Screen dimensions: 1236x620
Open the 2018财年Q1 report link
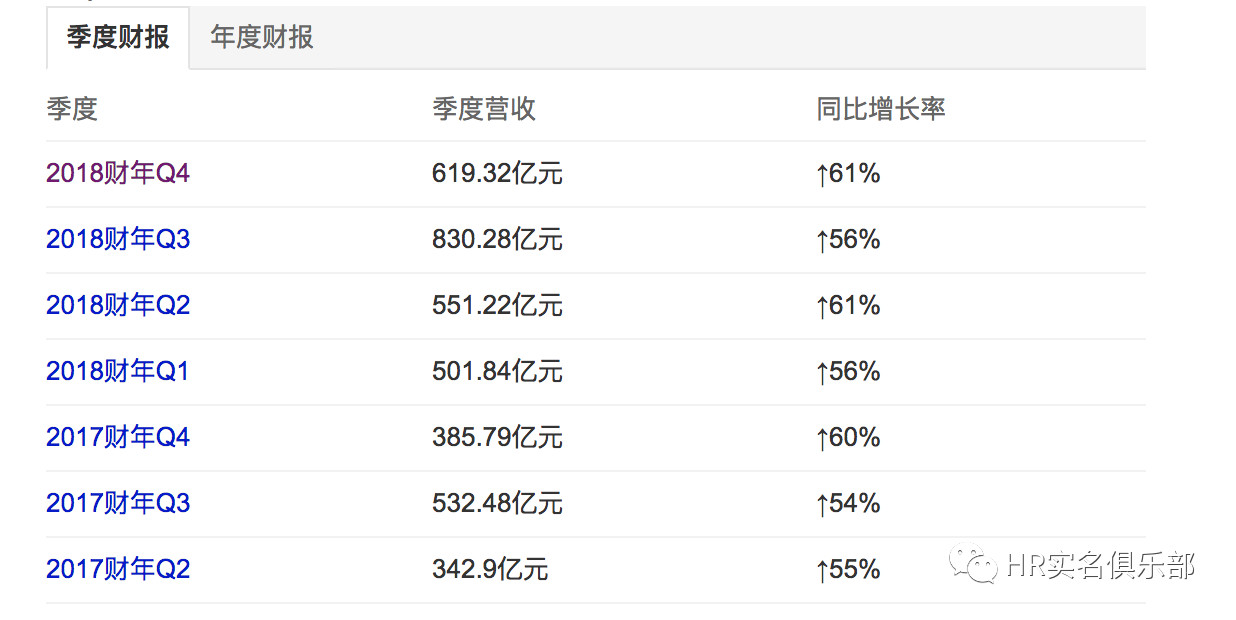(118, 372)
